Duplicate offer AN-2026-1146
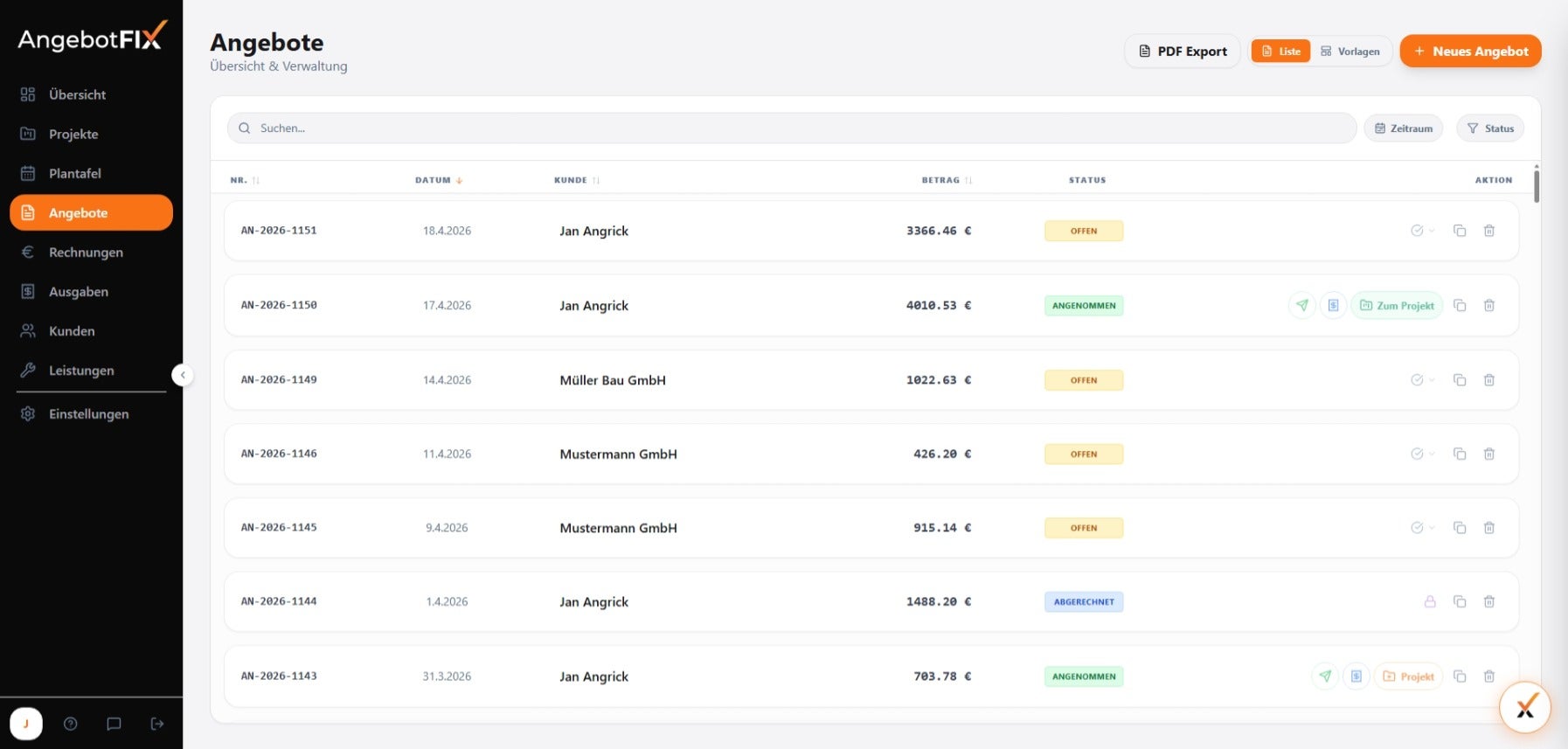Screen dimensions: 1568x749 [1460, 454]
